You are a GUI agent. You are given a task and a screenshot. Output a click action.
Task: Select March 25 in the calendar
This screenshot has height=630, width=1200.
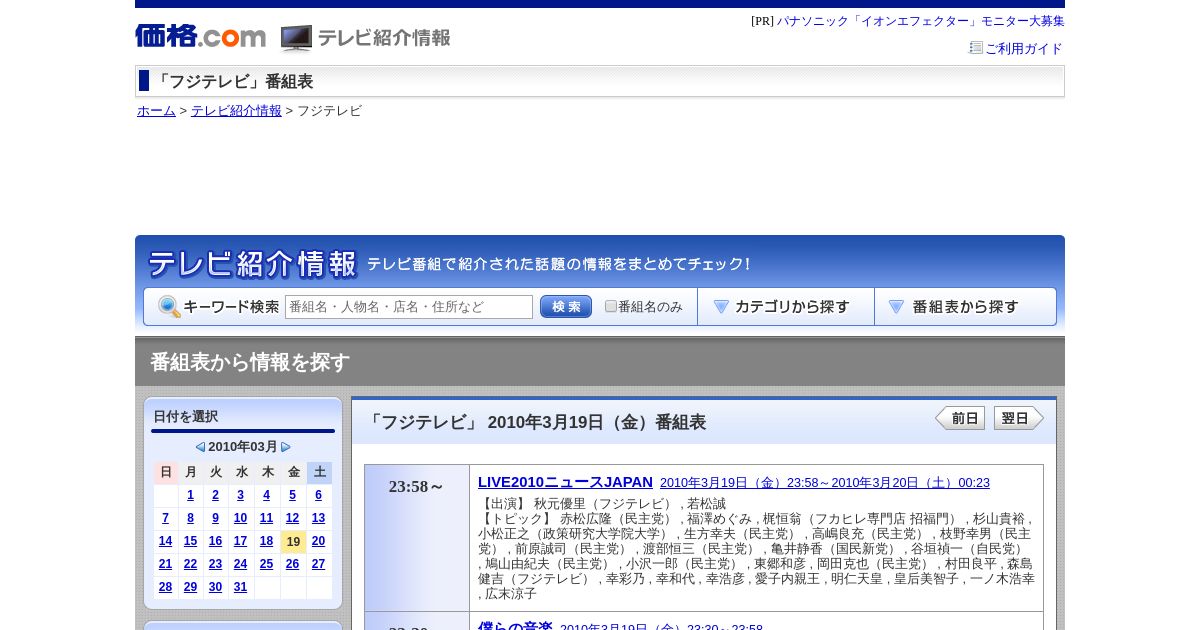tap(266, 564)
